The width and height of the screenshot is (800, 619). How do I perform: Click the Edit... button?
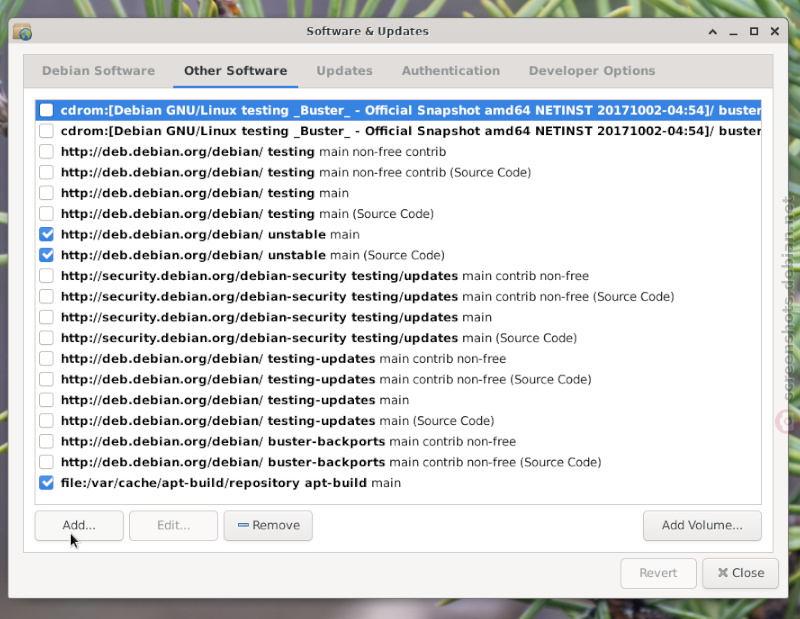pos(173,525)
